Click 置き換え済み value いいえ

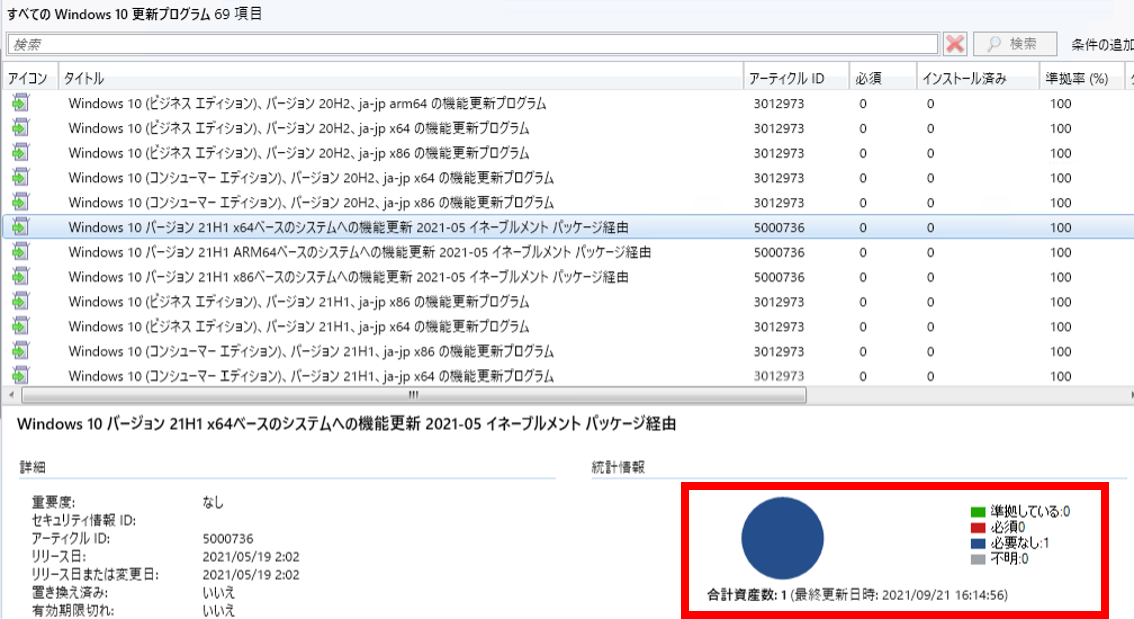point(218,593)
